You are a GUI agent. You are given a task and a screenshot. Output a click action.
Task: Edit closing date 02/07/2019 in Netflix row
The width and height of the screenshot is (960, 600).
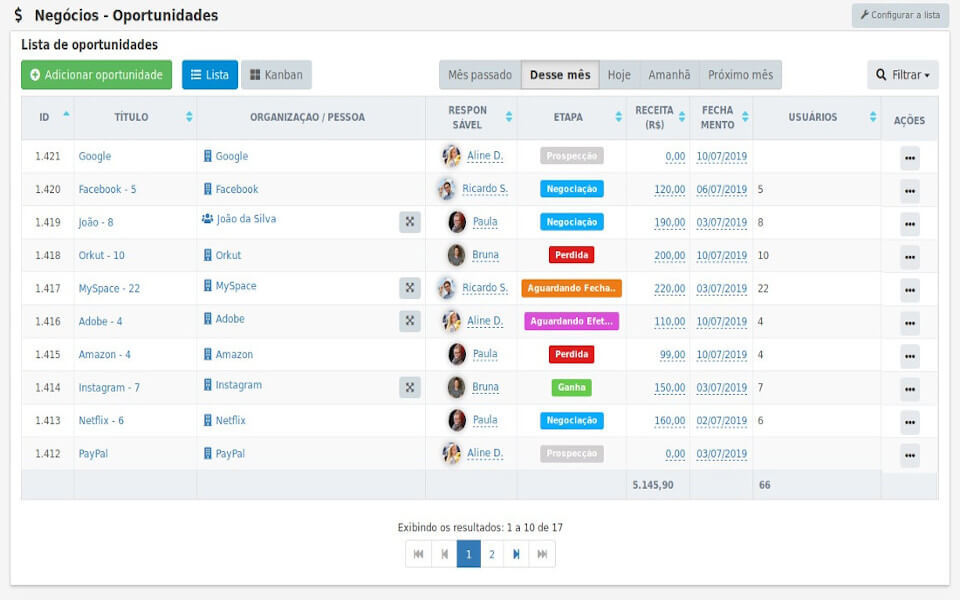pos(721,421)
